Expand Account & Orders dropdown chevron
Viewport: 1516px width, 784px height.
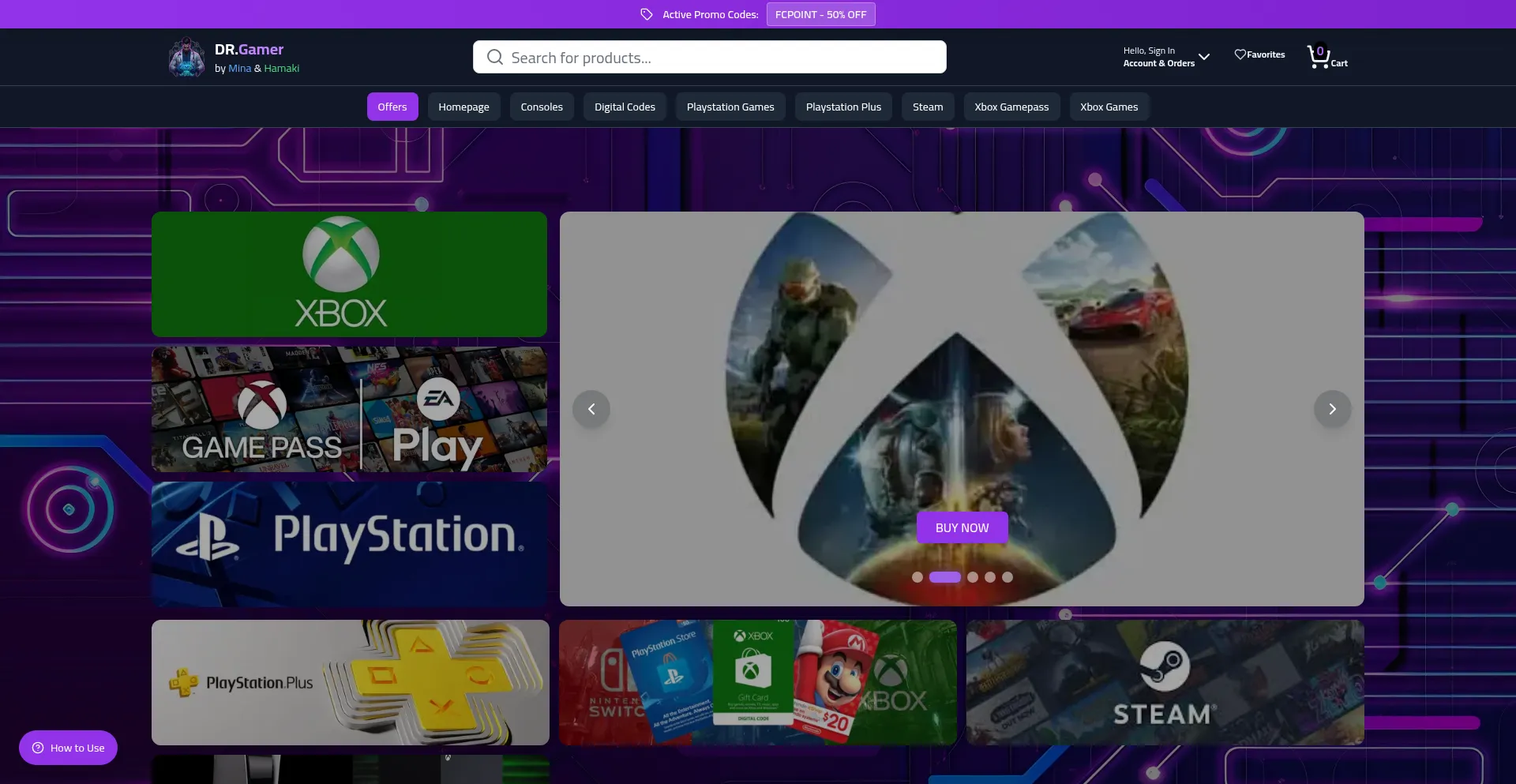coord(1204,57)
